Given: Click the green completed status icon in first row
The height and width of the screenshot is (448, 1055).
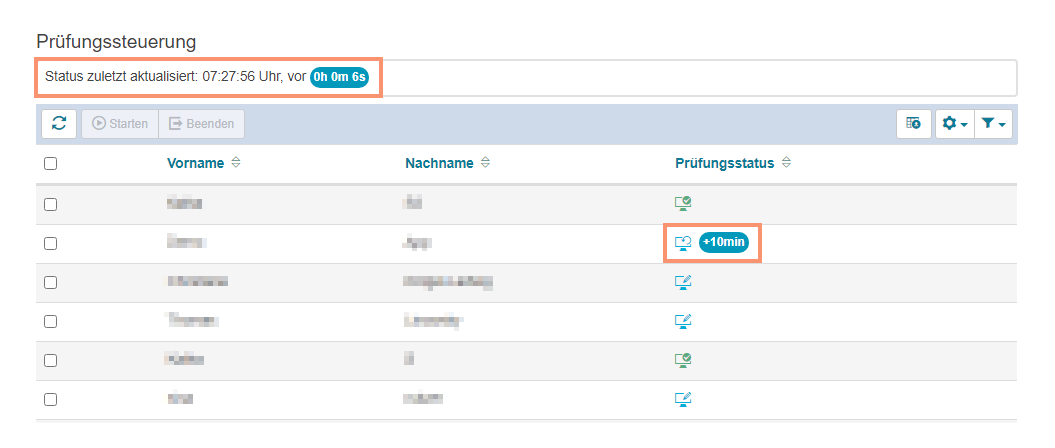Looking at the screenshot, I should pyautogui.click(x=683, y=203).
